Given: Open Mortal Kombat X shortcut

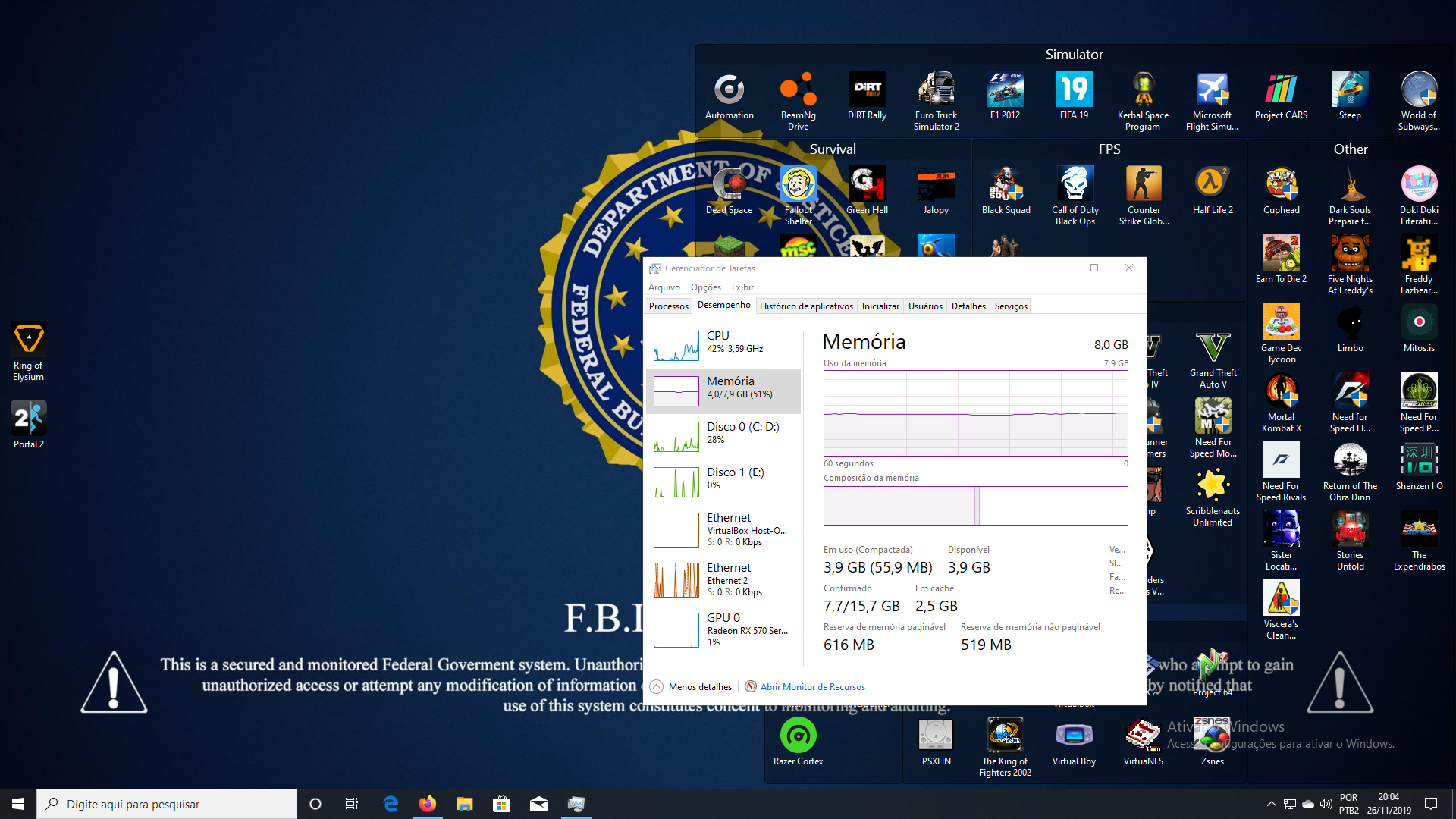Looking at the screenshot, I should click(x=1281, y=403).
